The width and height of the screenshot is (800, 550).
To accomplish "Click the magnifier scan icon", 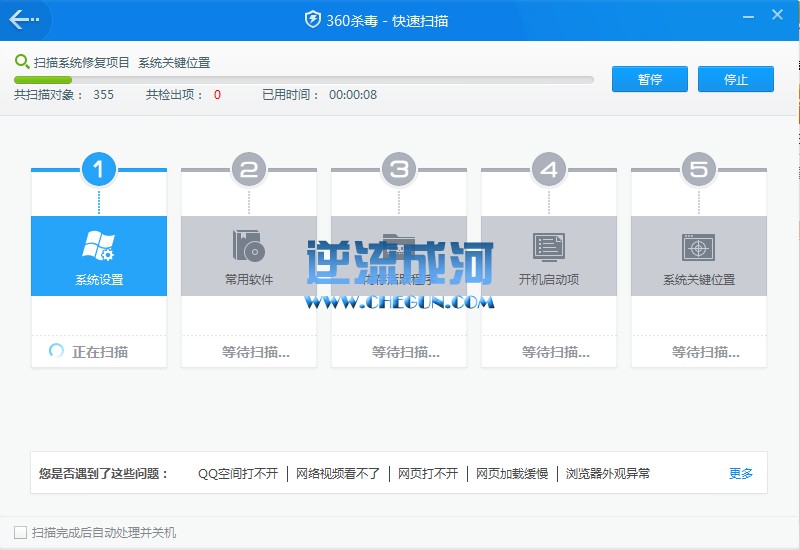I will click(x=21, y=62).
